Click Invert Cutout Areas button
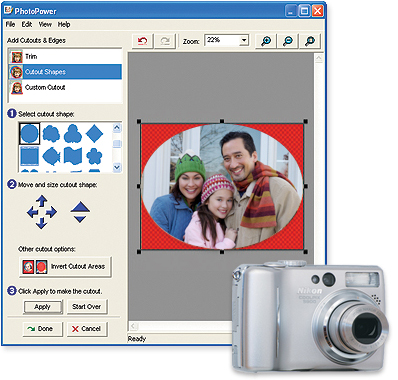The width and height of the screenshot is (398, 380). [x=65, y=266]
